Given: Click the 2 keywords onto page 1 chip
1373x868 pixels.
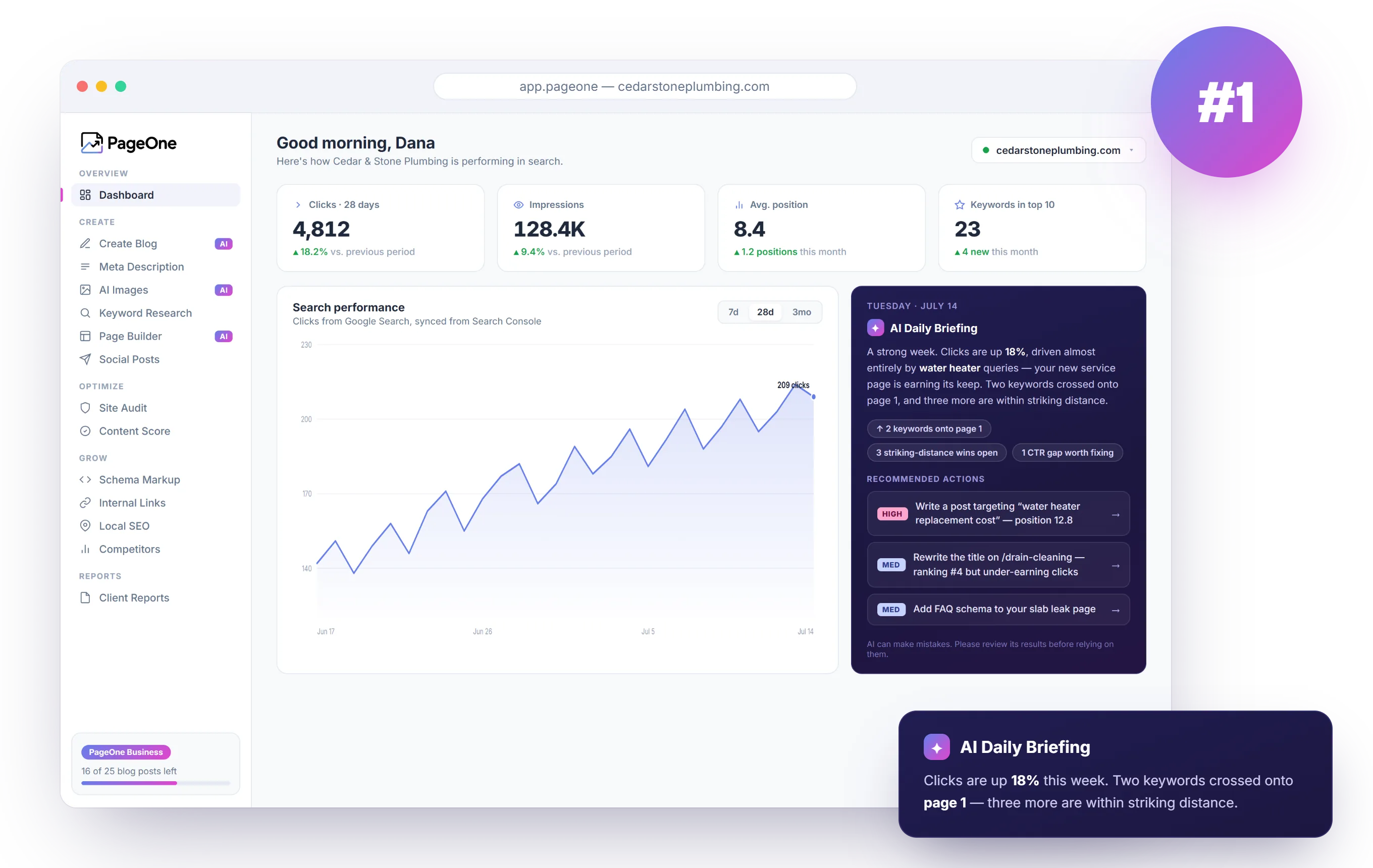Looking at the screenshot, I should pyautogui.click(x=929, y=428).
